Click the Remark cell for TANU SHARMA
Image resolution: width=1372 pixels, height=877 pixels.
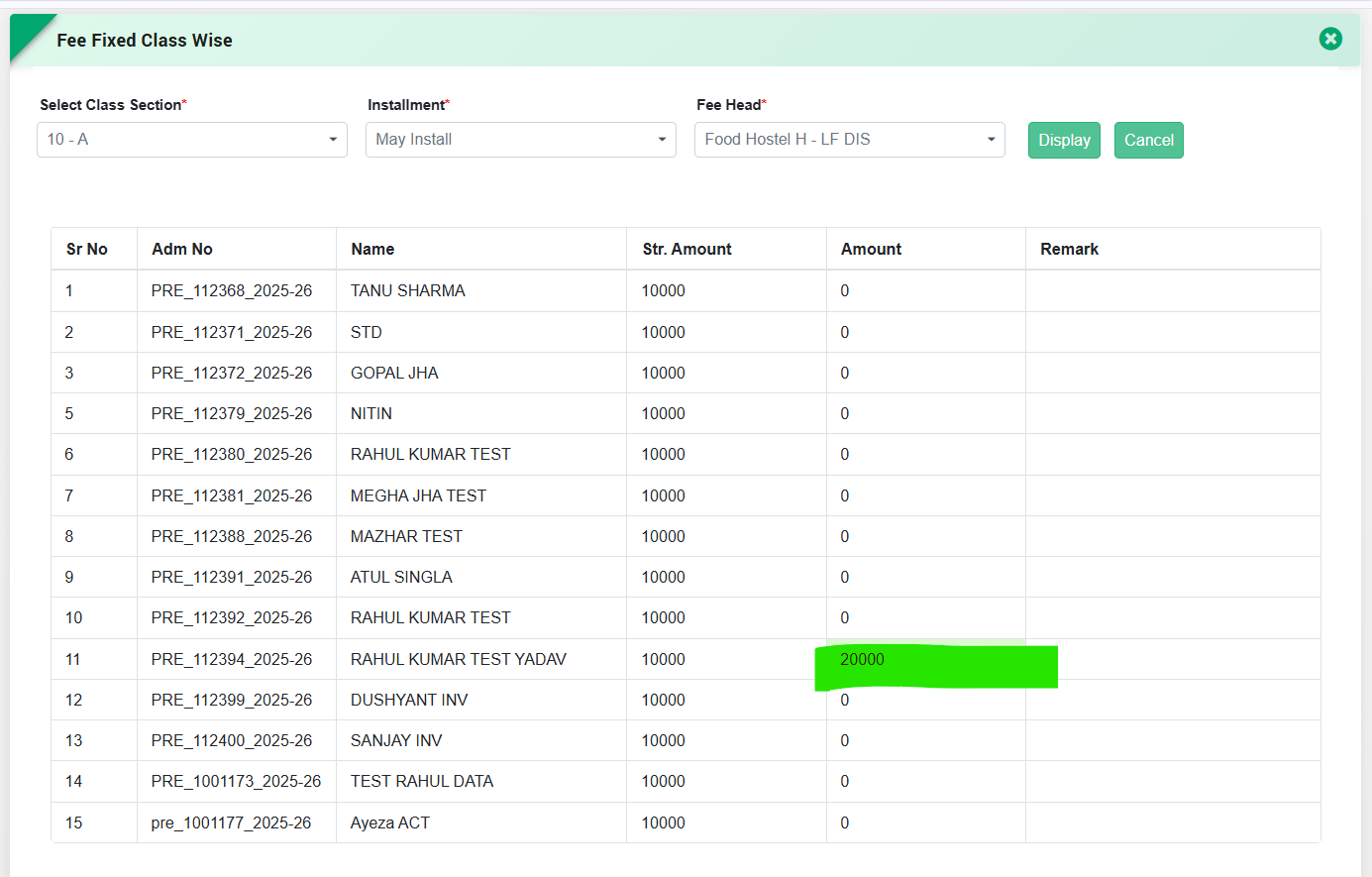tap(1173, 290)
